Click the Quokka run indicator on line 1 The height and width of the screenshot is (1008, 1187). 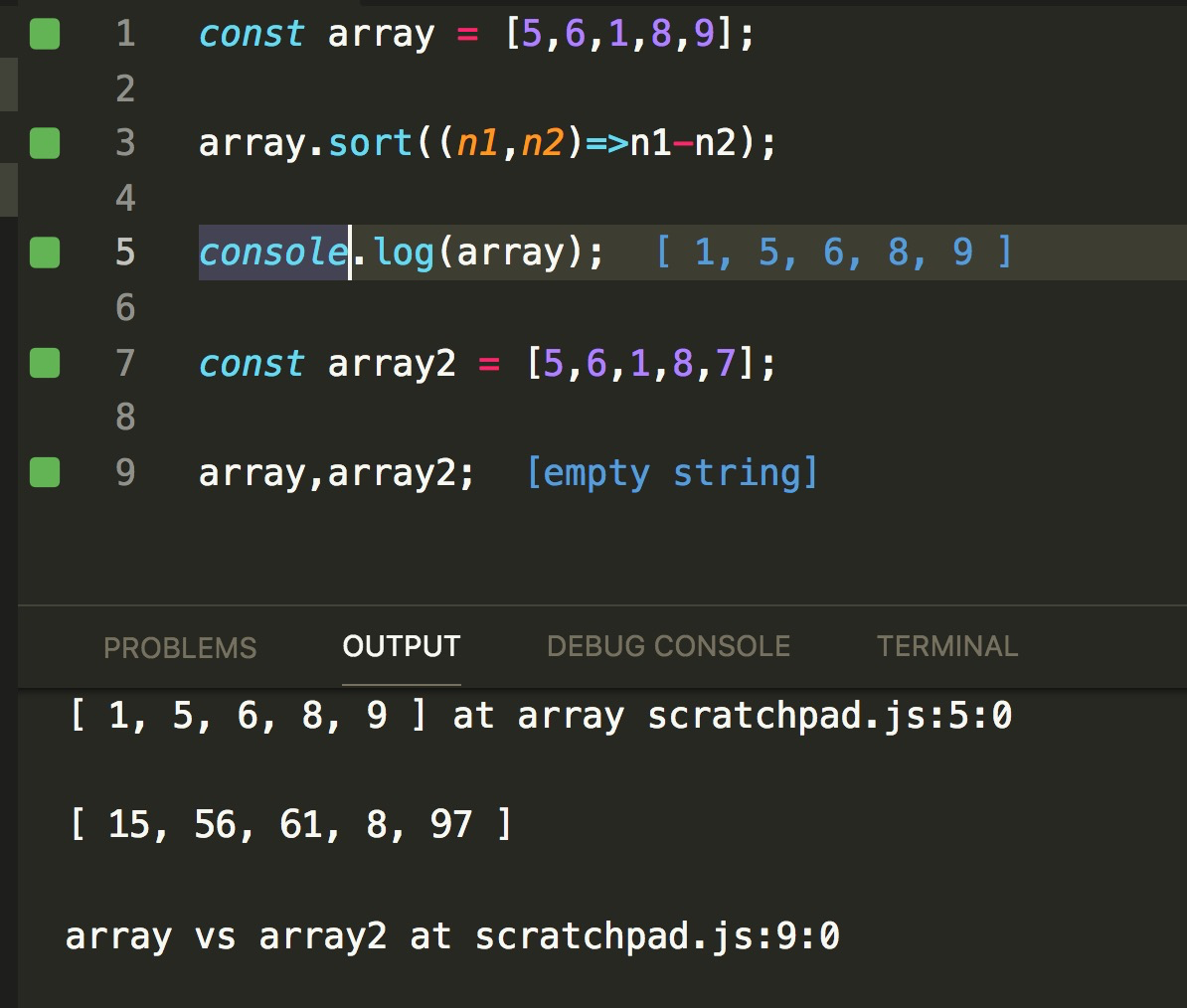[x=44, y=33]
